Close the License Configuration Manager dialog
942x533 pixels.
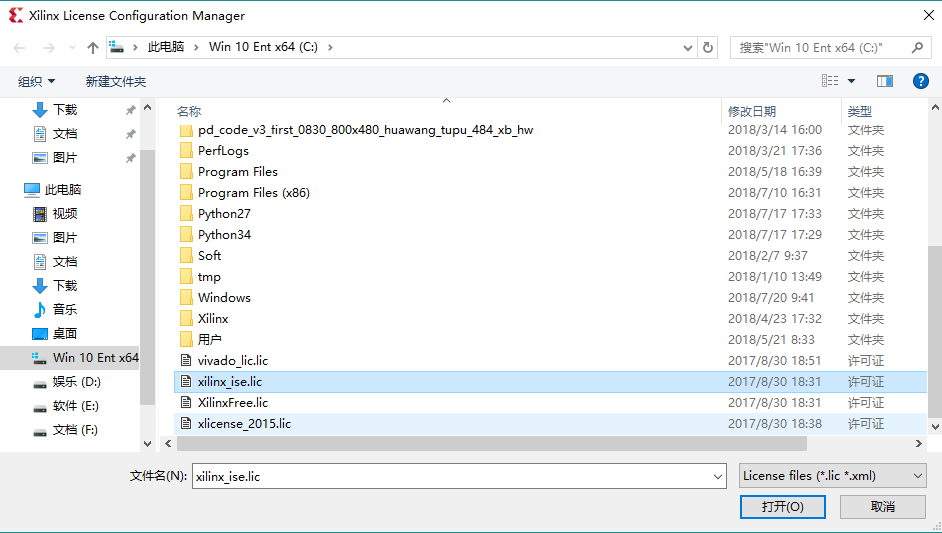click(928, 16)
